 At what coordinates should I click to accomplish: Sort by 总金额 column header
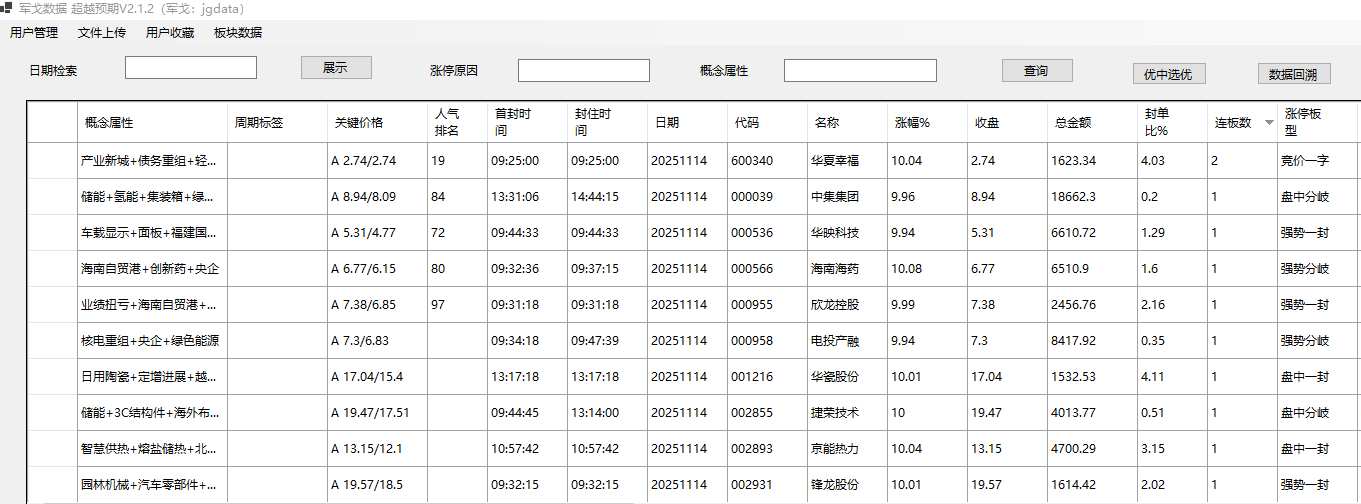tap(1092, 123)
